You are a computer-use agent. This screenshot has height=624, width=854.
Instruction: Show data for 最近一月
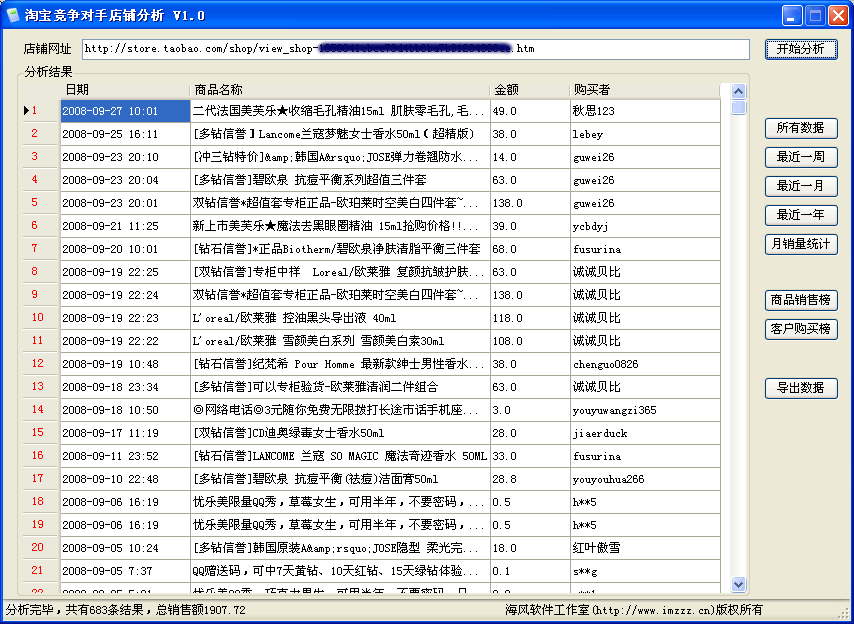click(x=800, y=186)
